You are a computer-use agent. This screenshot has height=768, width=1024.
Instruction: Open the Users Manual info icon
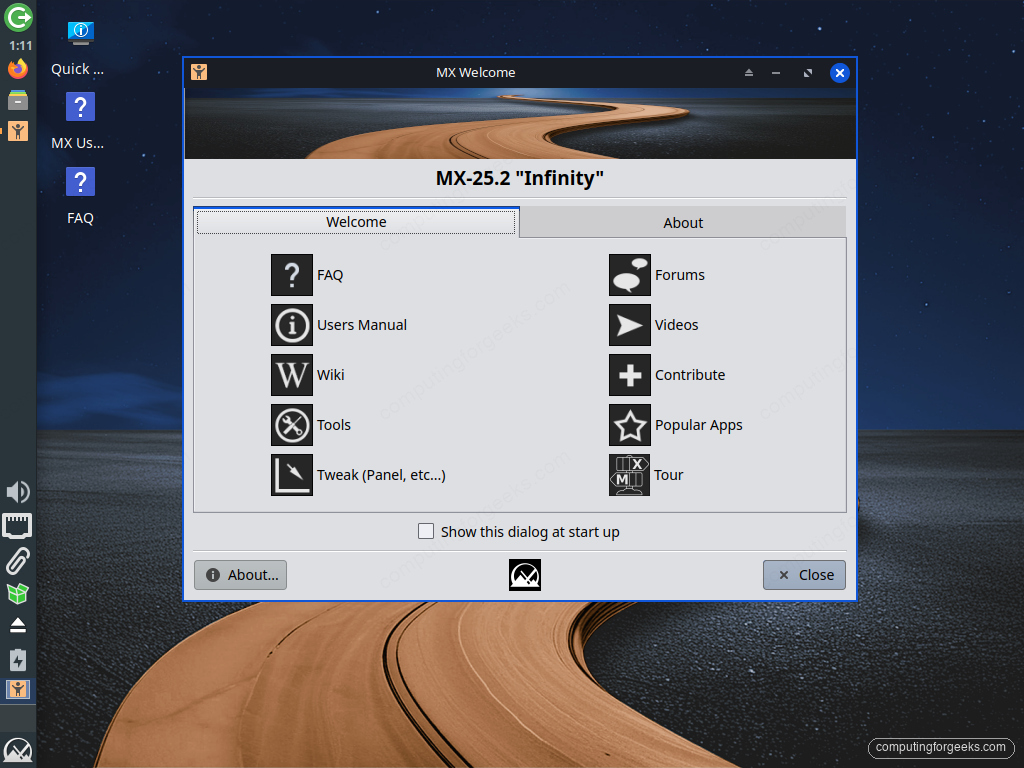[292, 325]
